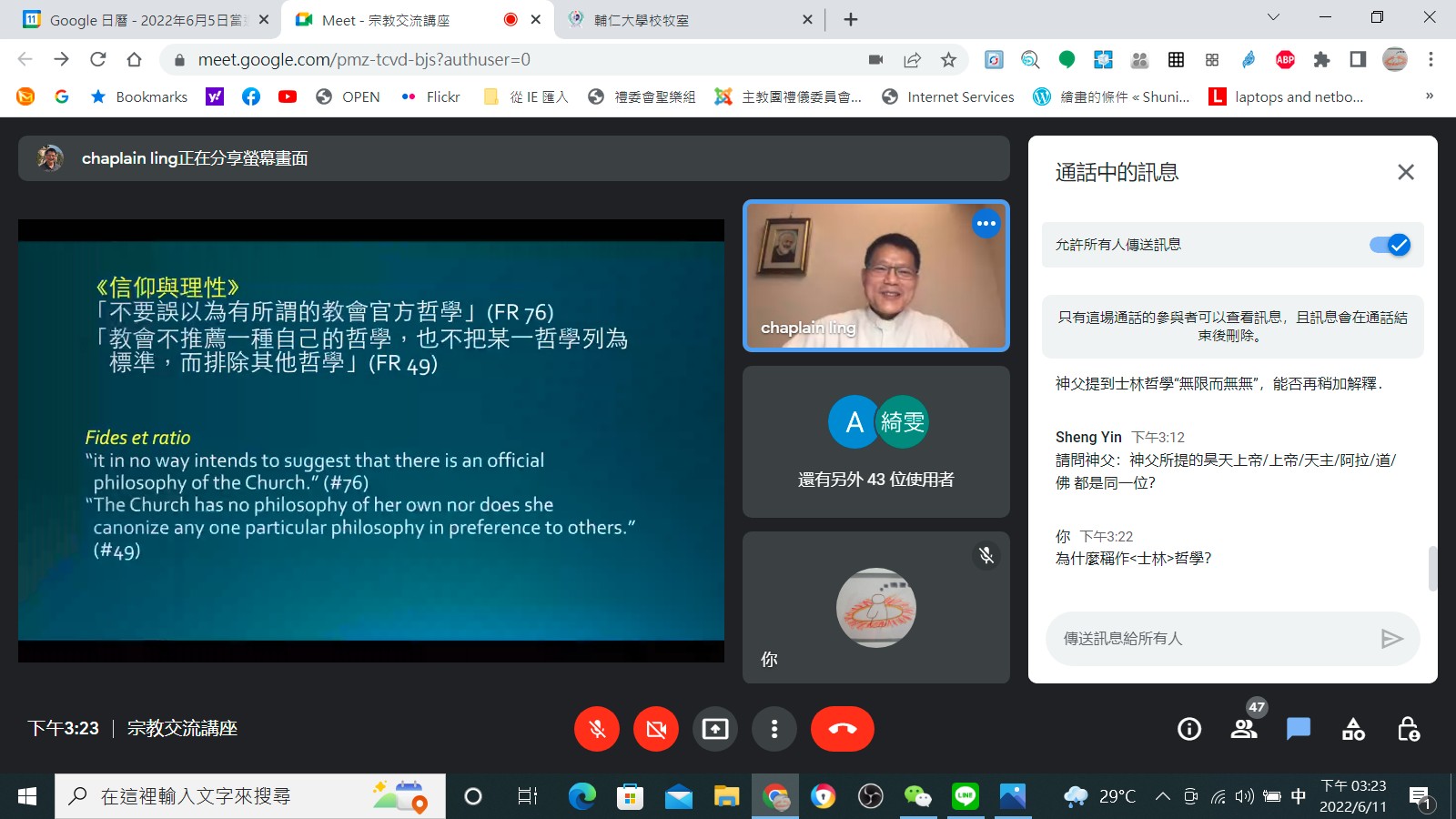Image resolution: width=1456 pixels, height=819 pixels.
Task: Click the chat messages icon in bottom bar
Action: click(1299, 729)
